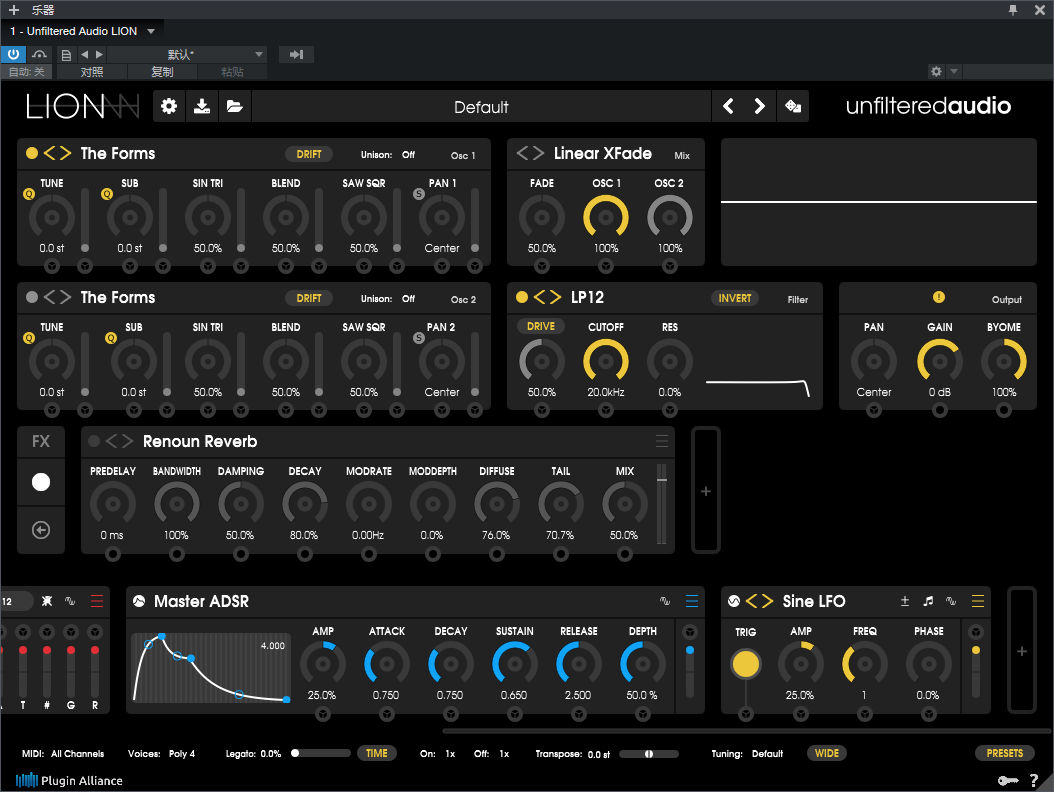1054x792 pixels.
Task: Trigger the LFO TRIG yellow button
Action: tap(745, 664)
